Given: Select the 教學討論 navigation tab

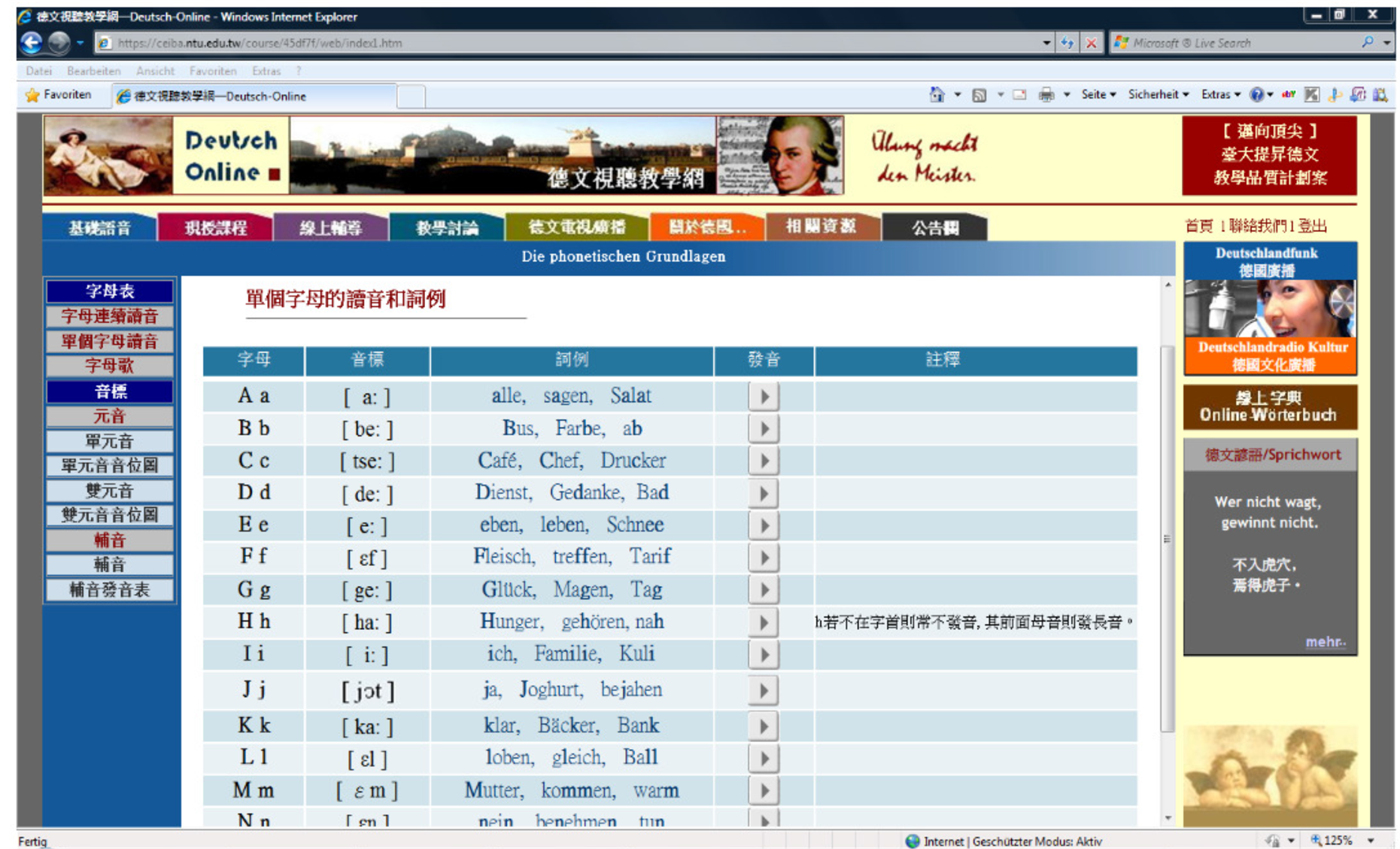Looking at the screenshot, I should [x=447, y=227].
